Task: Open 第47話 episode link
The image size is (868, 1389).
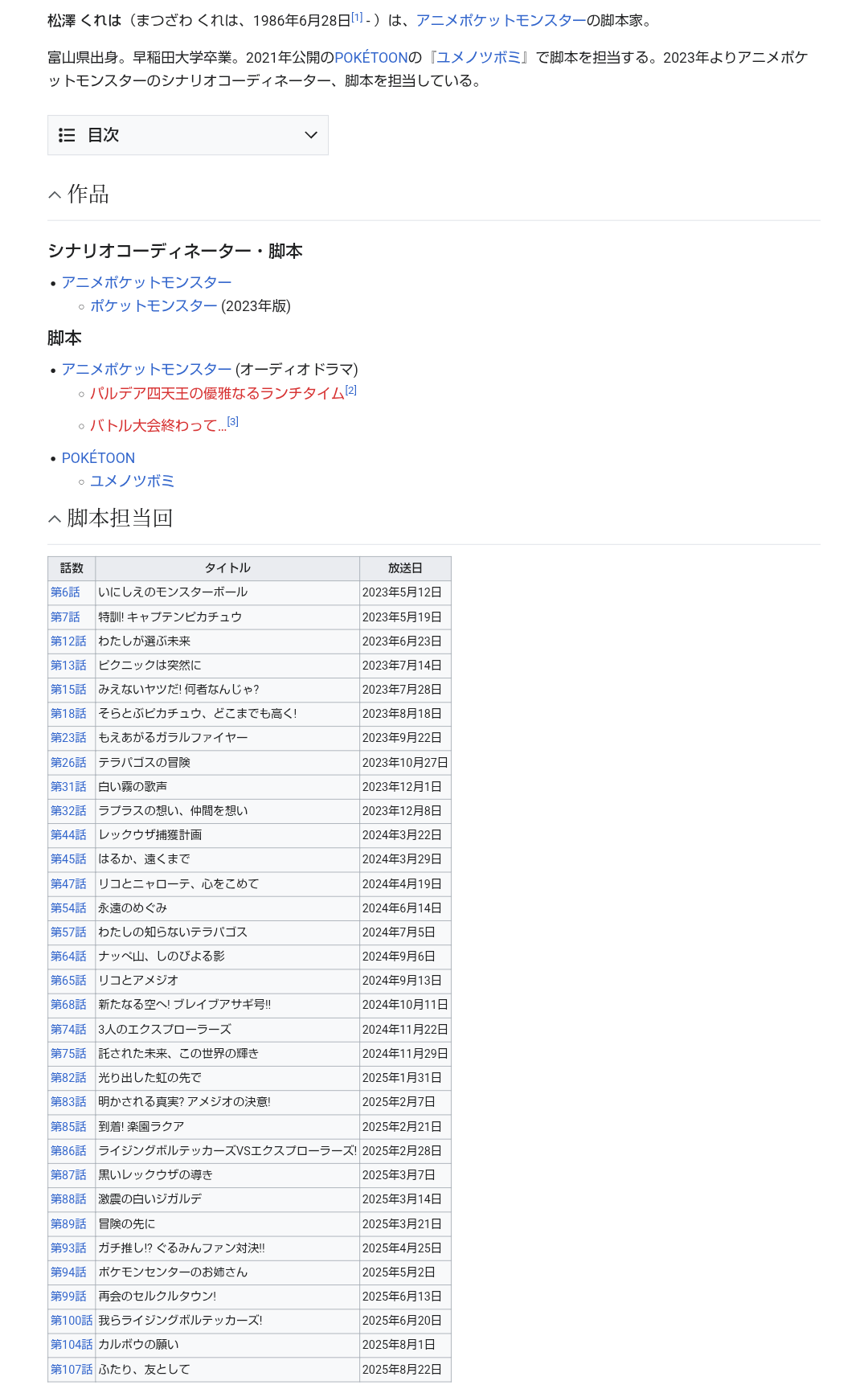Action: (x=68, y=884)
